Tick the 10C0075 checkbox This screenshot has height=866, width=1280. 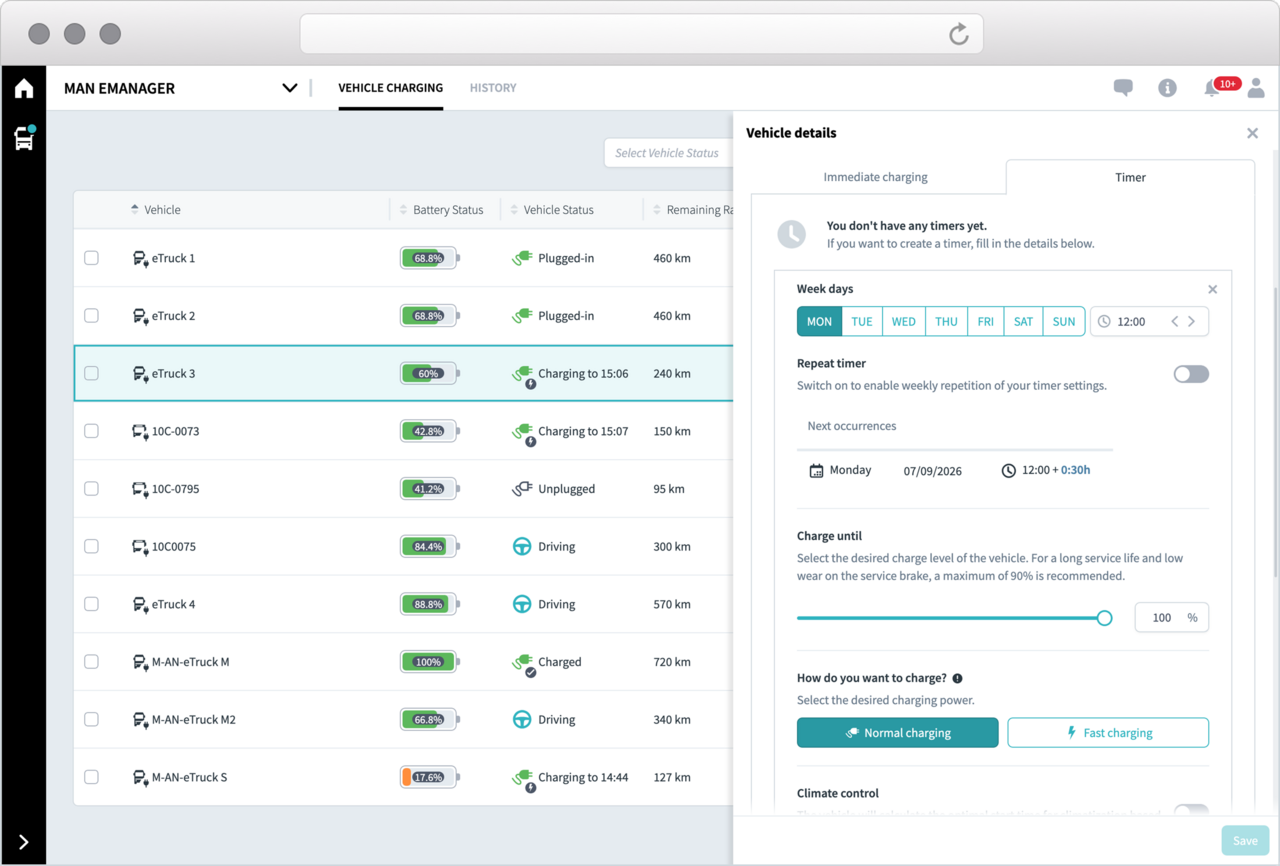pyautogui.click(x=92, y=546)
